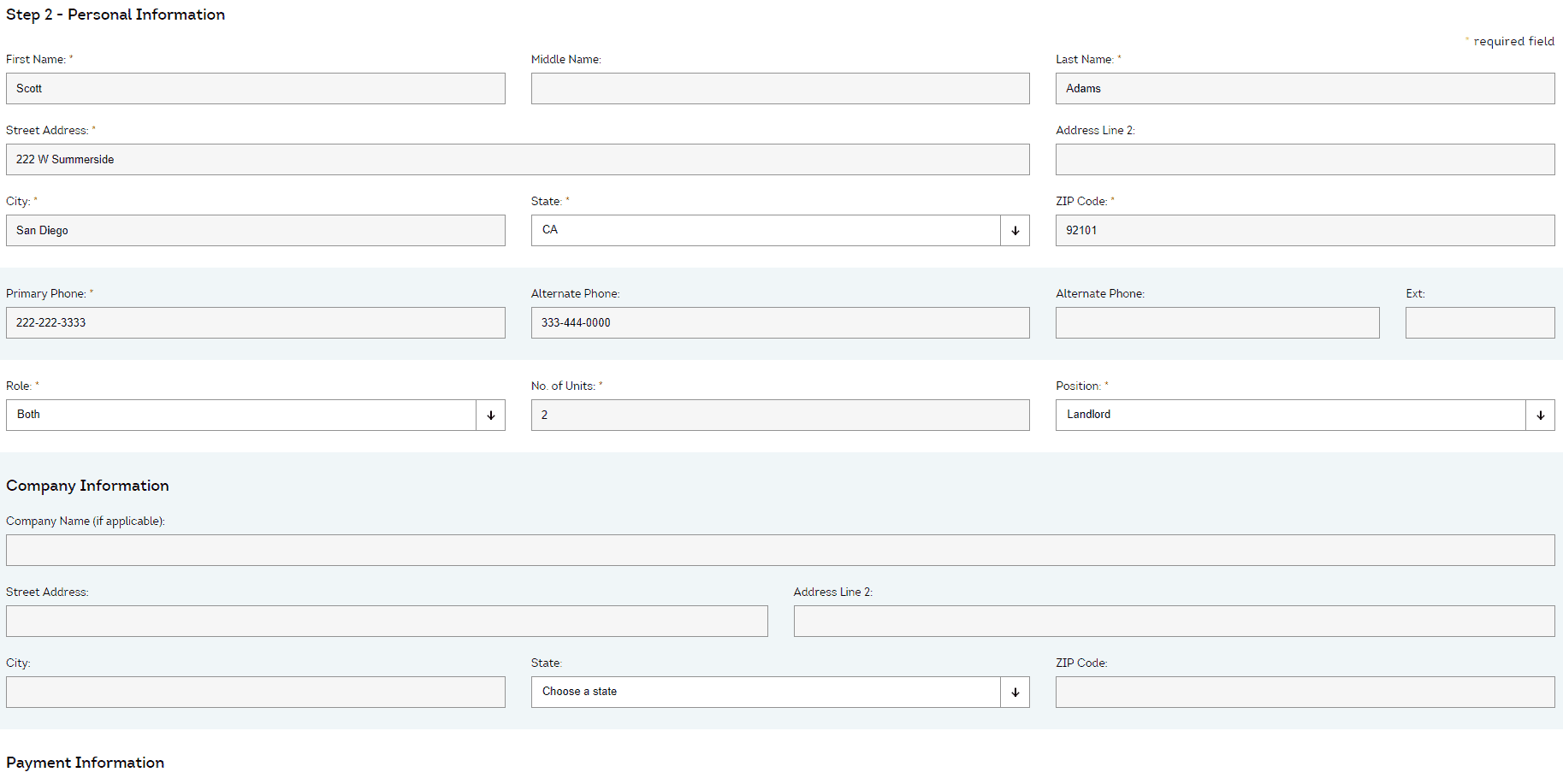Click the Street Address field with 222 W Summerside

pos(517,159)
